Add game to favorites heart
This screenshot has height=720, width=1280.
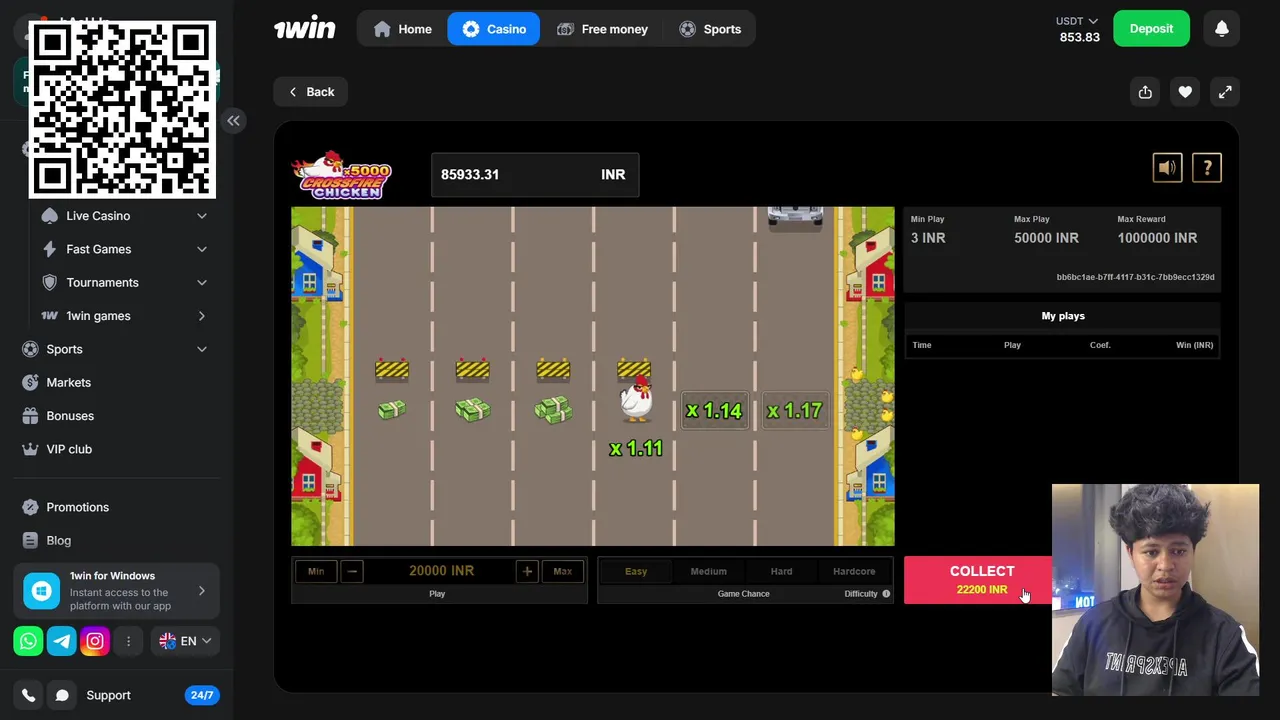pyautogui.click(x=1185, y=92)
